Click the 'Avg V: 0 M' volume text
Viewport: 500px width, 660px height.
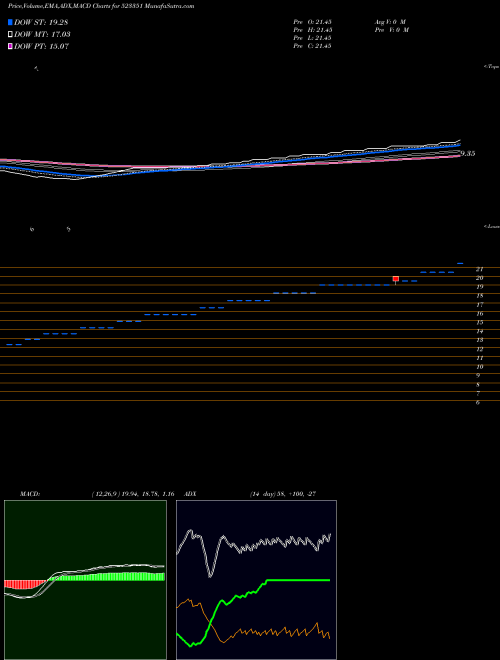coord(390,22)
